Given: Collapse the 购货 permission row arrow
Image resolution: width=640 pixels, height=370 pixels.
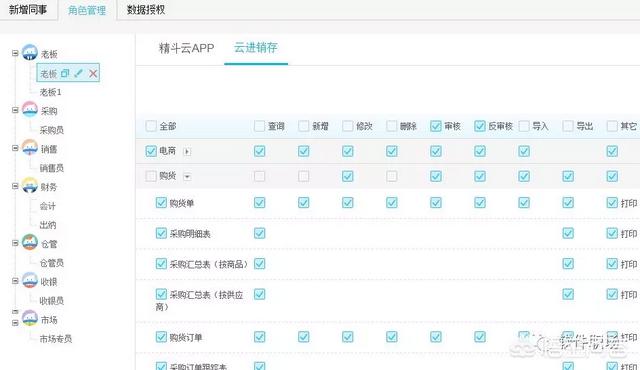Looking at the screenshot, I should (187, 177).
